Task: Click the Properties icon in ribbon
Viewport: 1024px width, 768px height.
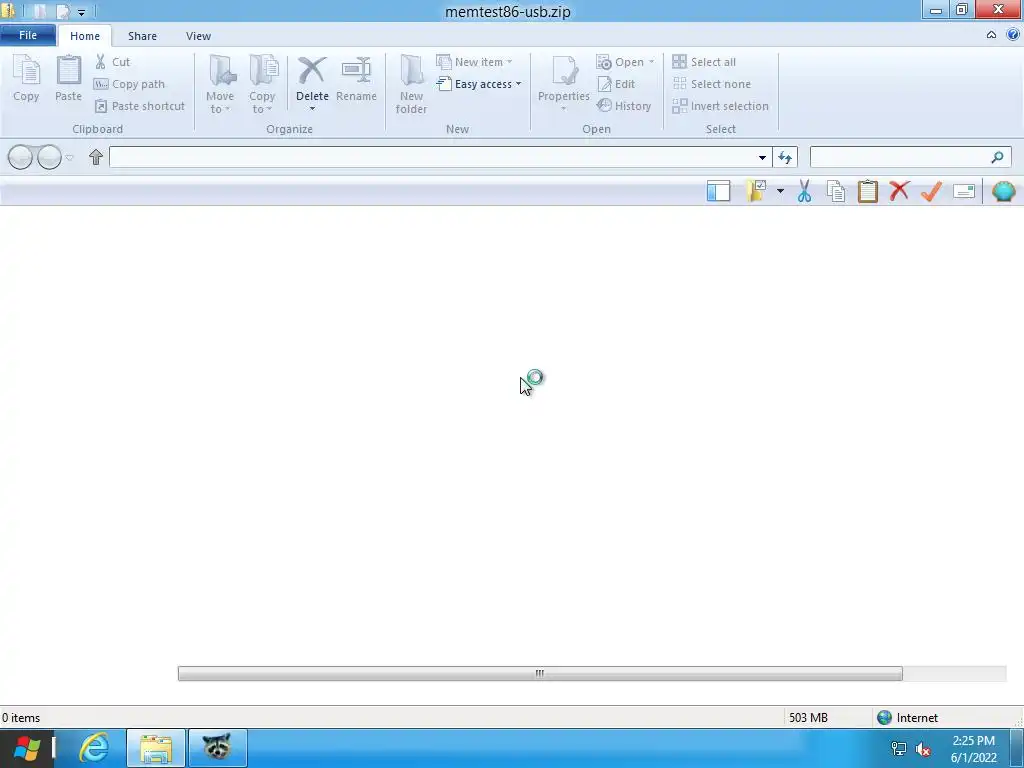Action: click(564, 71)
